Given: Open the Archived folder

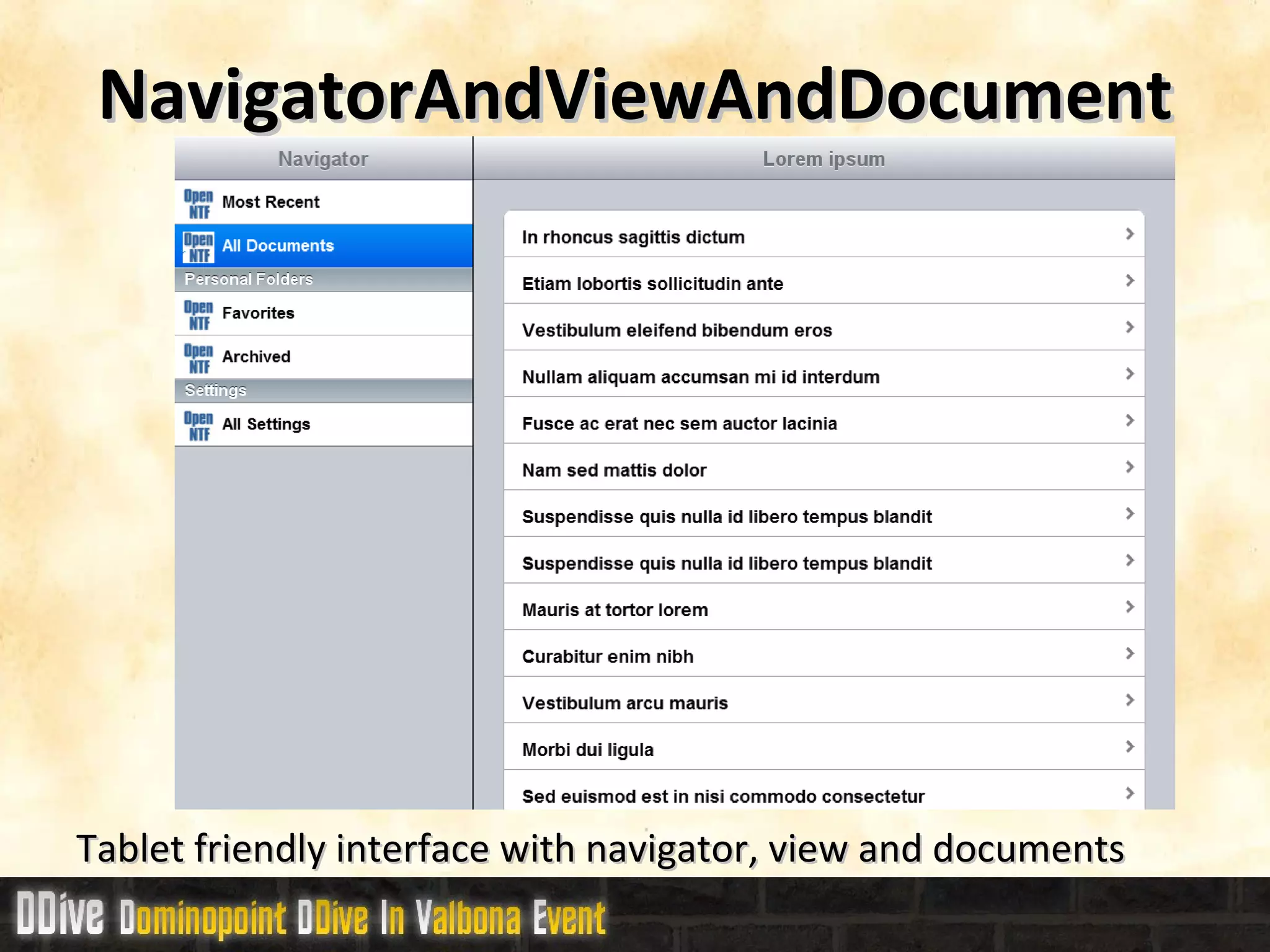Looking at the screenshot, I should (x=324, y=357).
